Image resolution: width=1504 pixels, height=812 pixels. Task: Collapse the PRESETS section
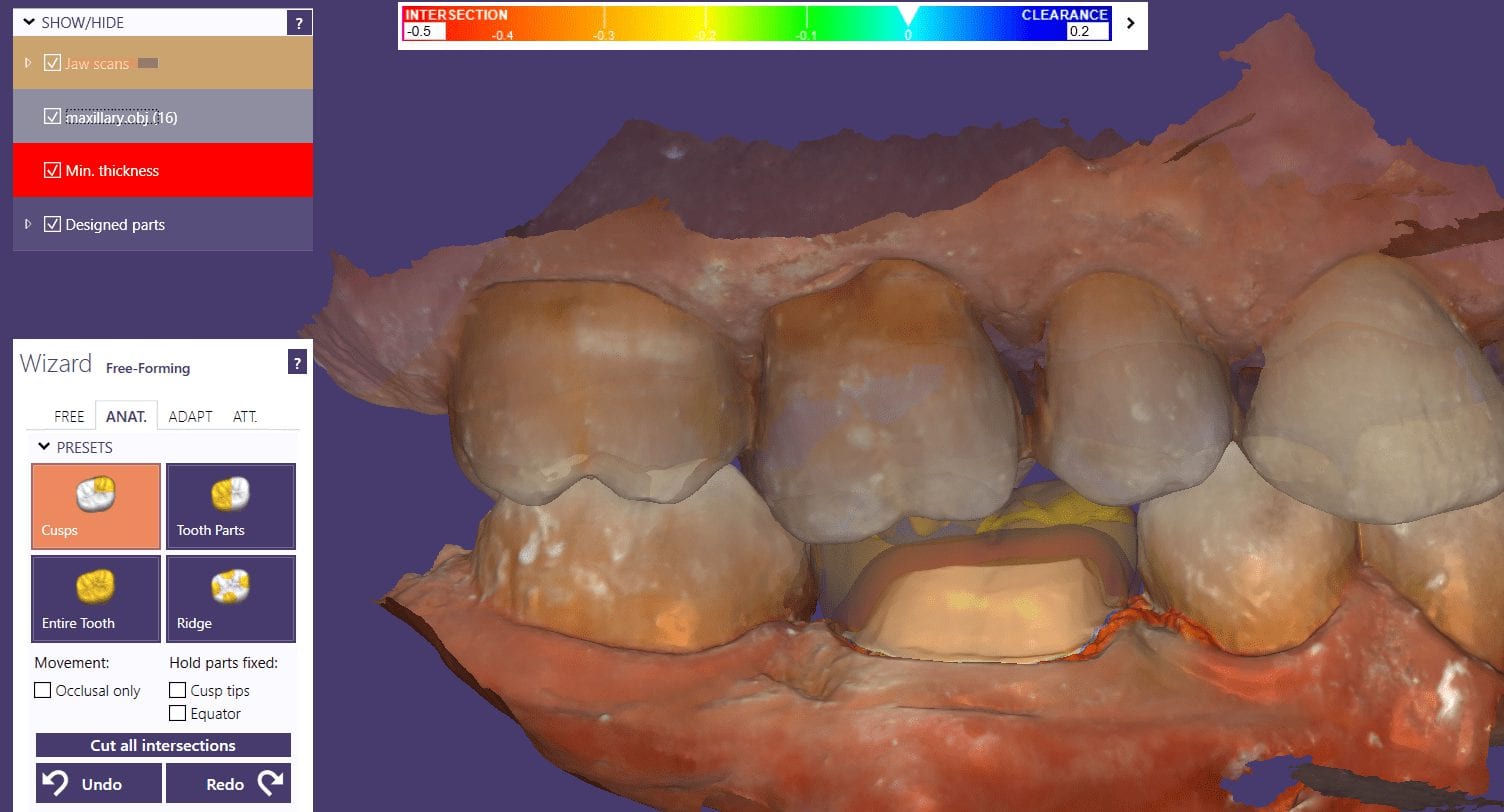(44, 447)
